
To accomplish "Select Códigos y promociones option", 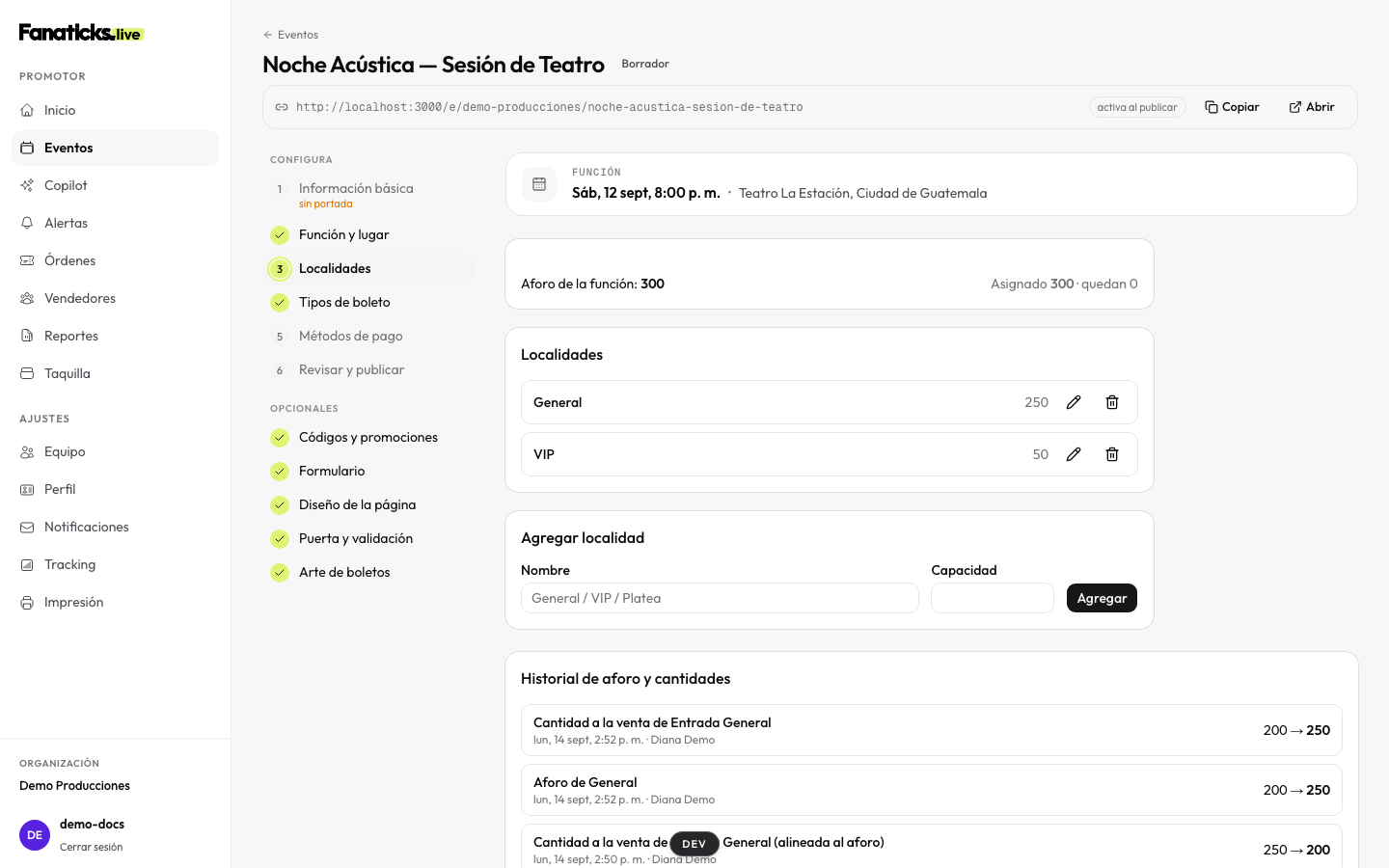I will (370, 437).
